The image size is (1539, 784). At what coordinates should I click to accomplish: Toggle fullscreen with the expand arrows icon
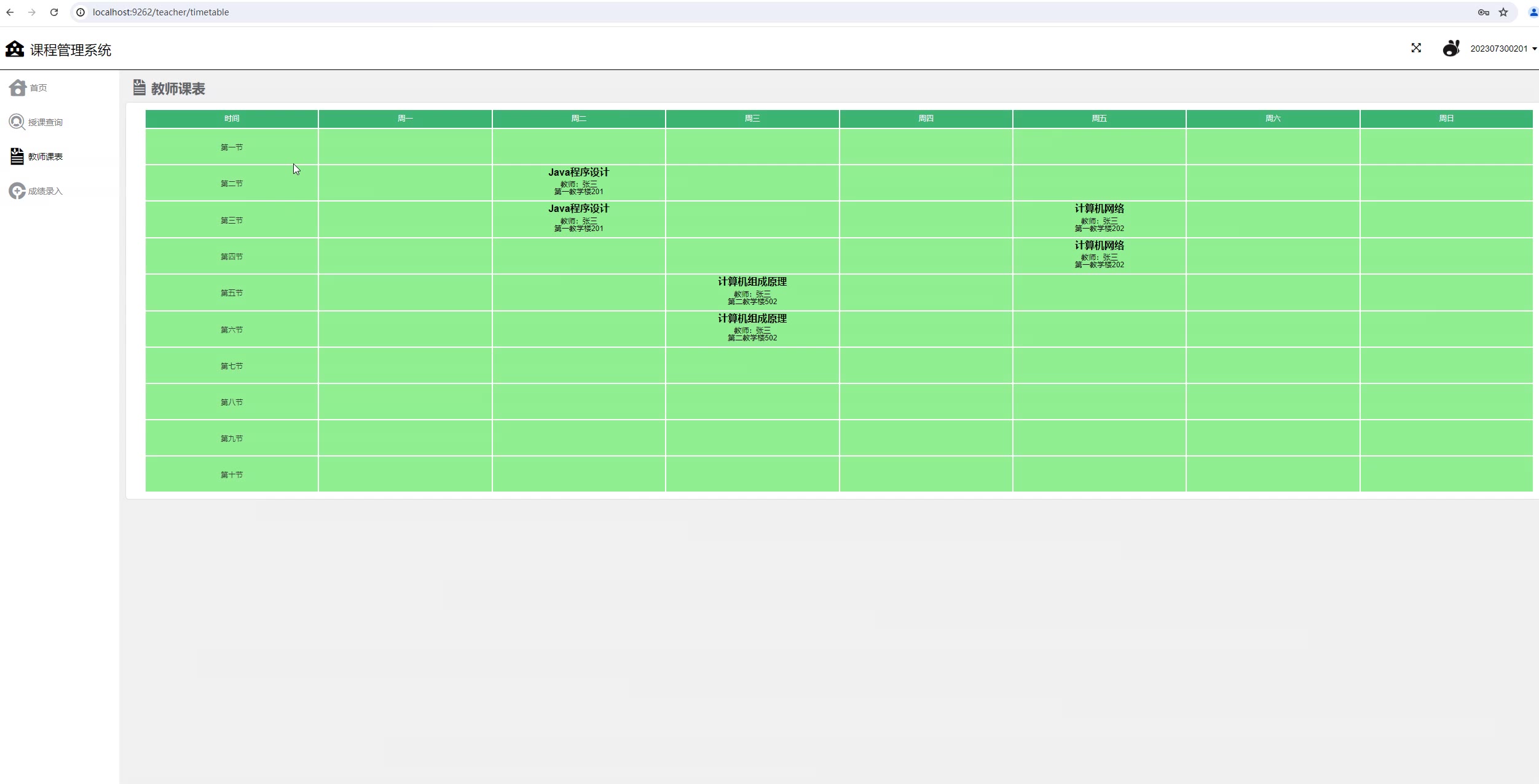[x=1416, y=48]
